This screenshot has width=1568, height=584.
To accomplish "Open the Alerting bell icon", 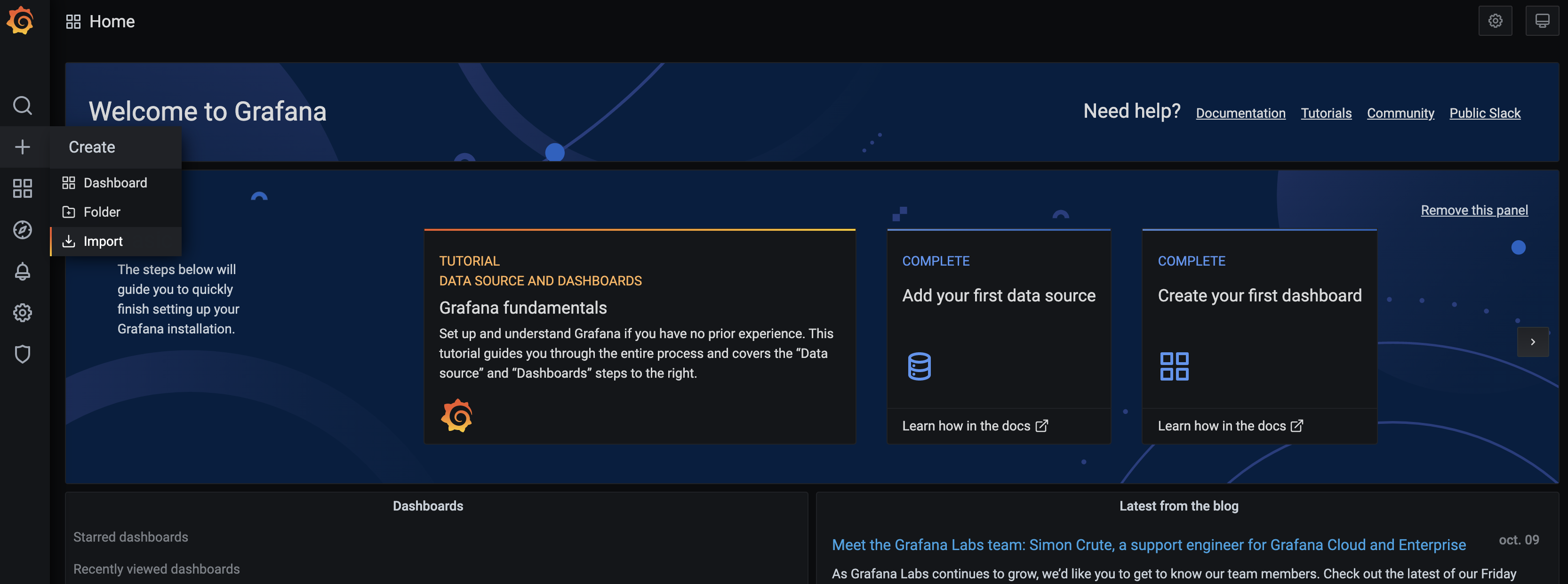I will 23,271.
